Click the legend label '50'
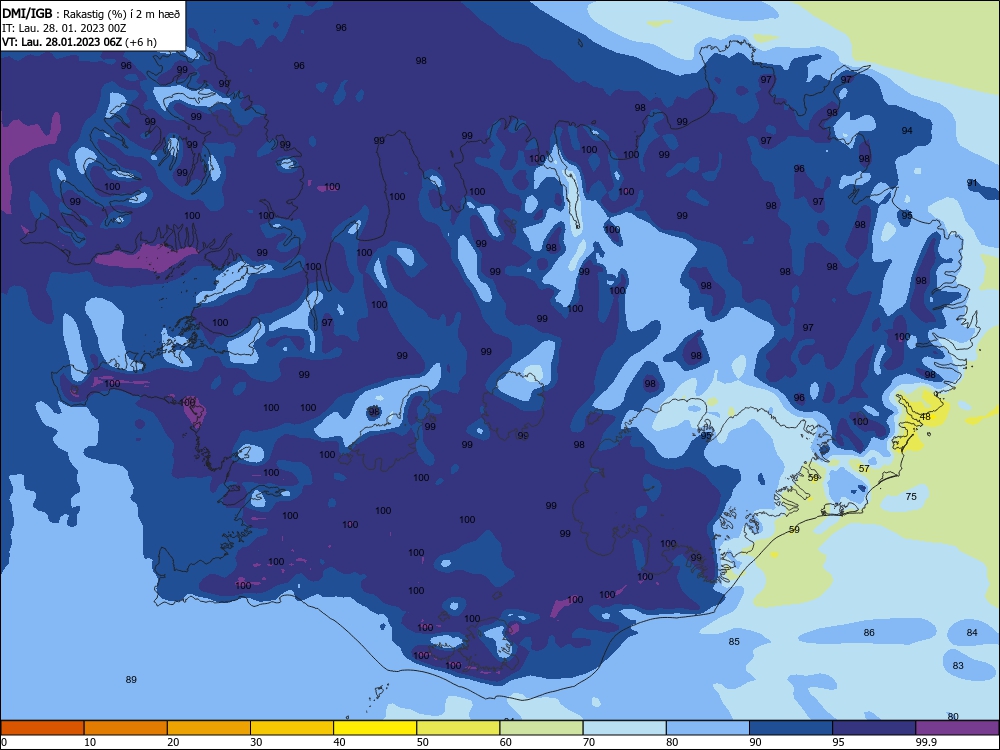 click(x=422, y=742)
